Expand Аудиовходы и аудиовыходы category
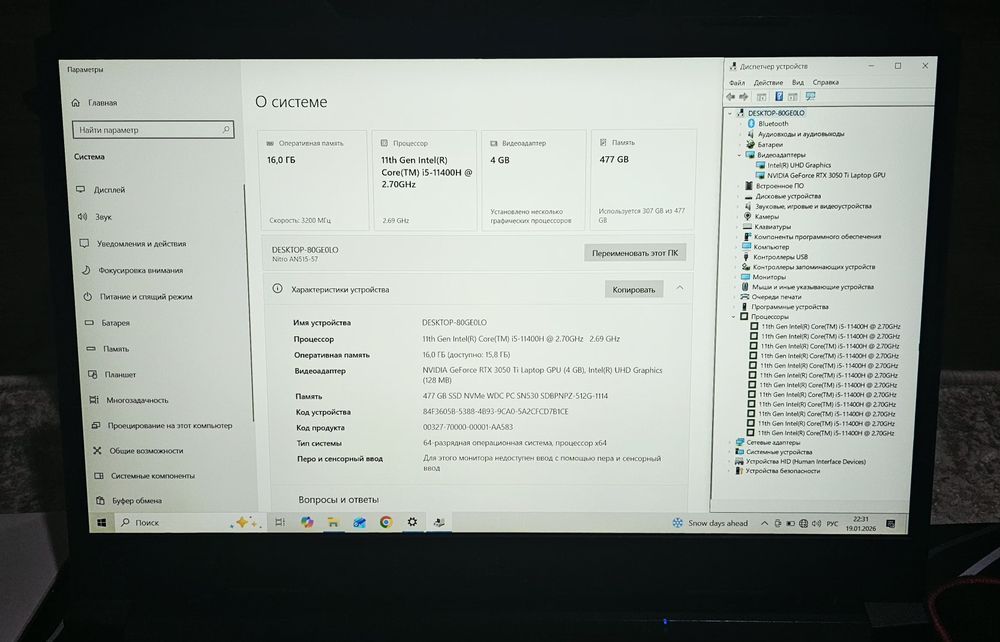Screen dimensions: 1000x642 (740, 135)
